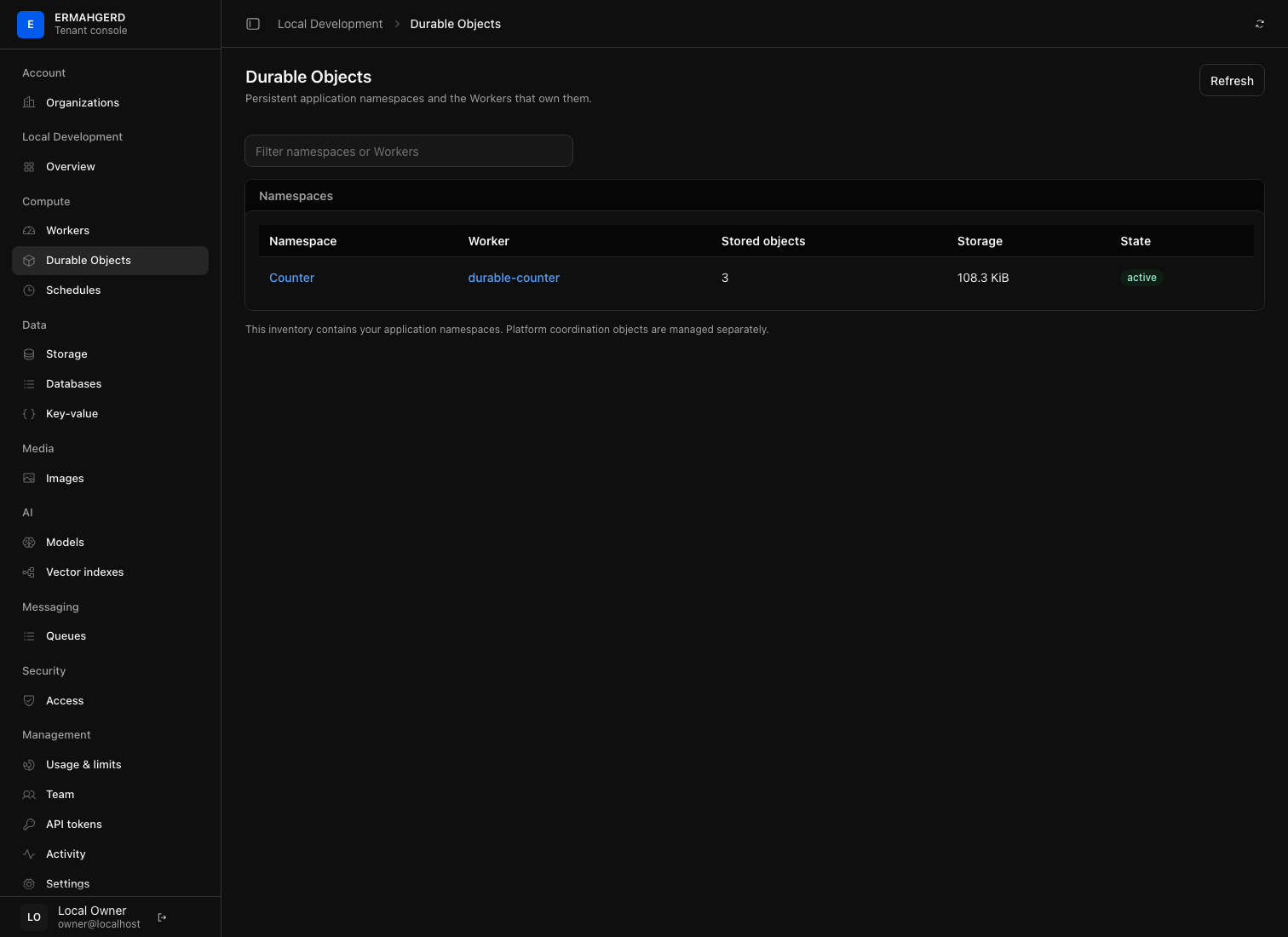Click the API tokens key icon

click(29, 825)
